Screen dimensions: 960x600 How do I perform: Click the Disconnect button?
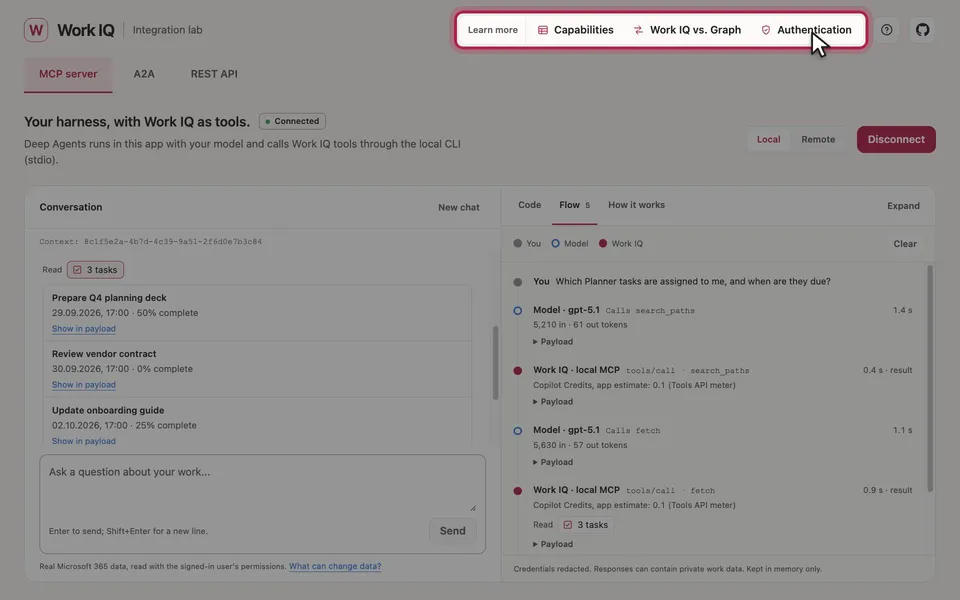click(896, 140)
